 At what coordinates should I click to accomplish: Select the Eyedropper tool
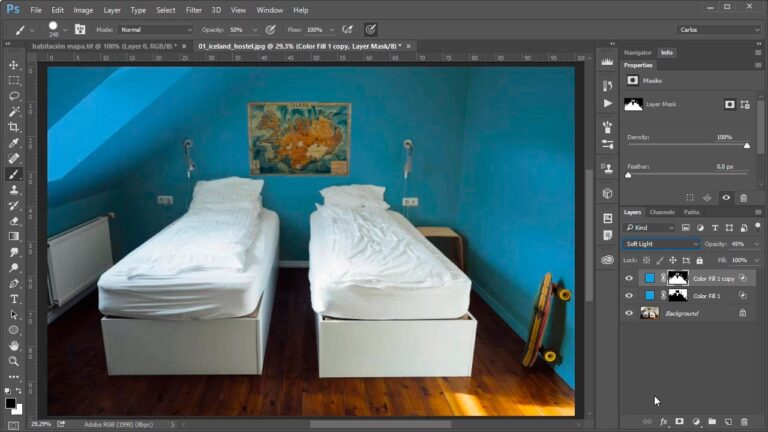(14, 143)
